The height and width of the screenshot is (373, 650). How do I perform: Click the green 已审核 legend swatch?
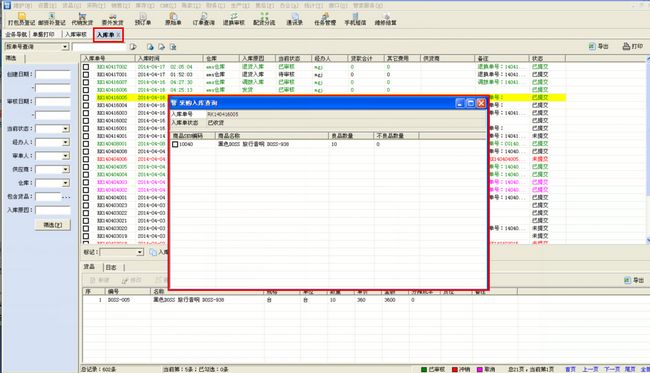(x=424, y=369)
